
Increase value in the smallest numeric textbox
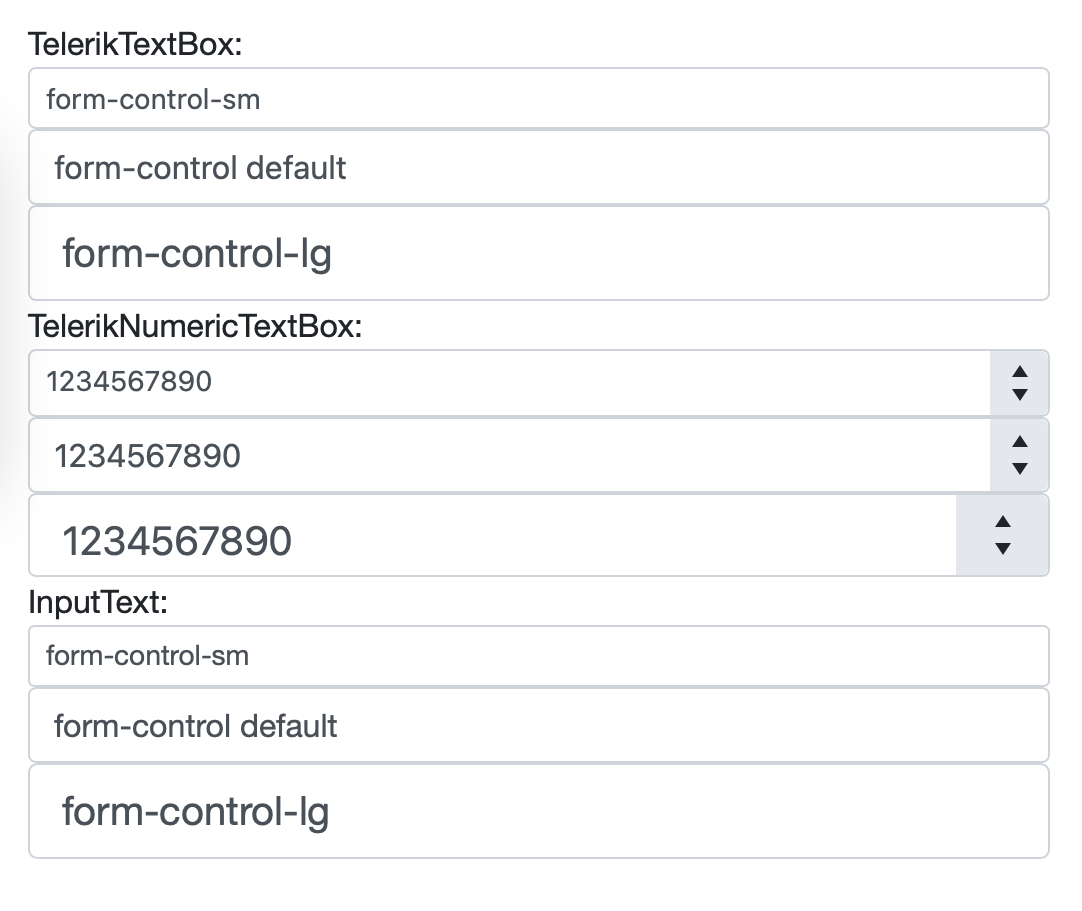[1019, 372]
